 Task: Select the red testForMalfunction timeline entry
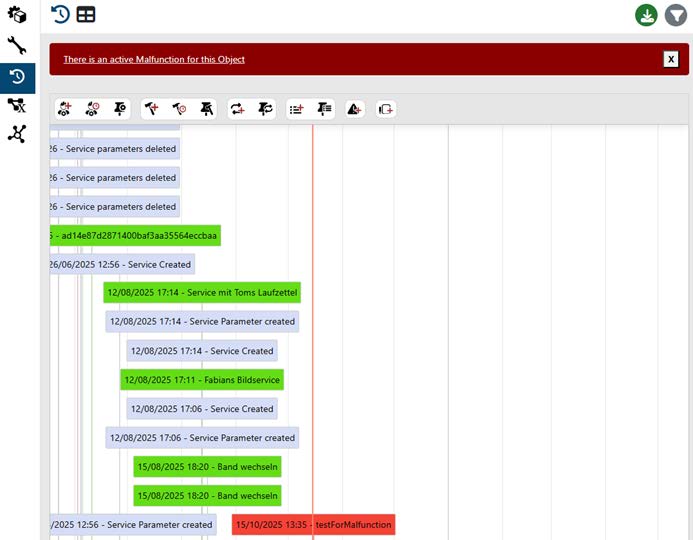[313, 524]
